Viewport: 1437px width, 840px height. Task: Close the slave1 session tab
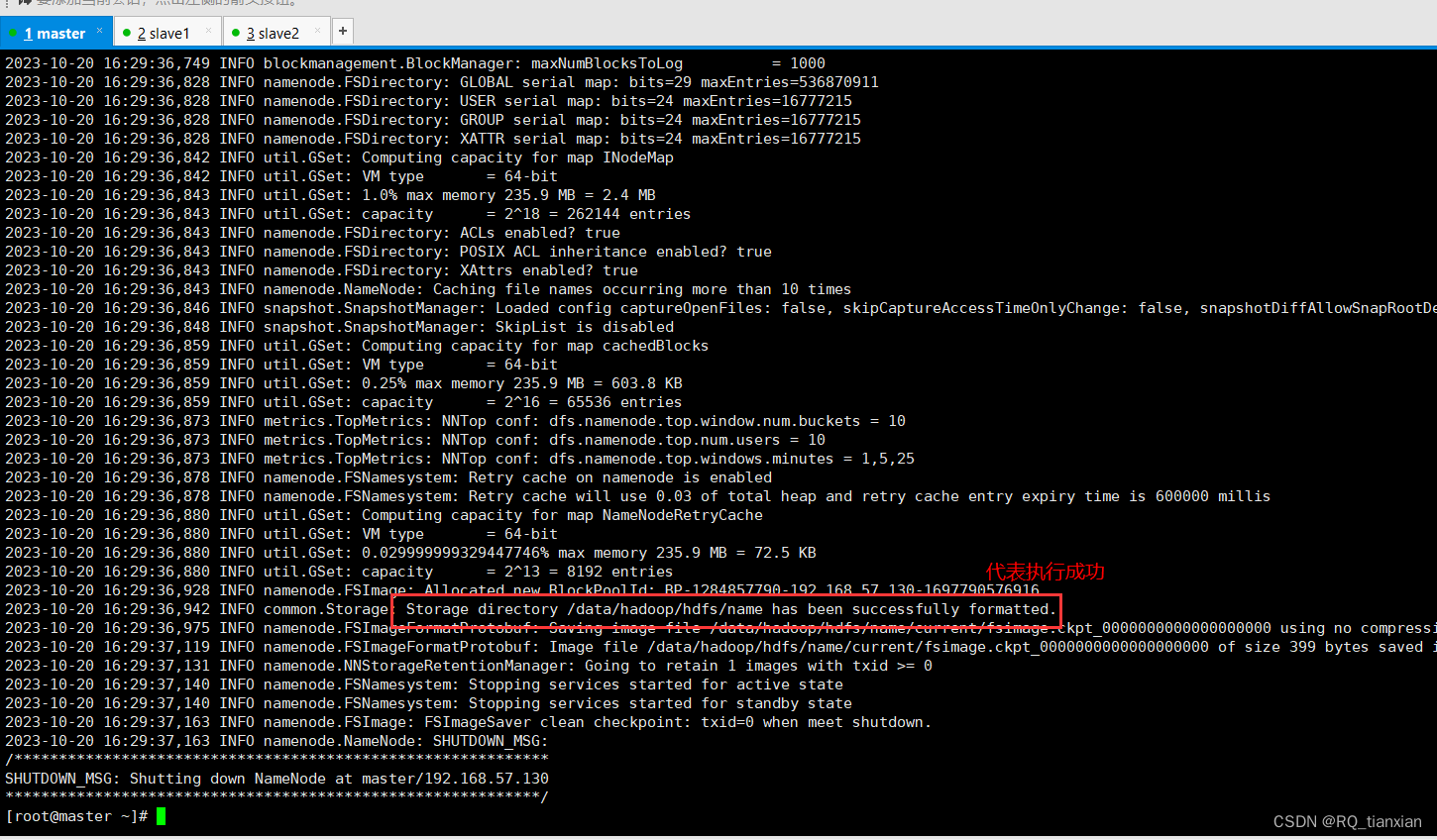(x=208, y=31)
